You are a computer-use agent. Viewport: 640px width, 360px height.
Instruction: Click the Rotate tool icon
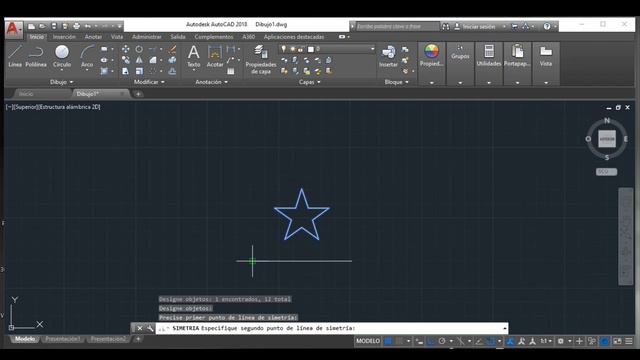(139, 49)
